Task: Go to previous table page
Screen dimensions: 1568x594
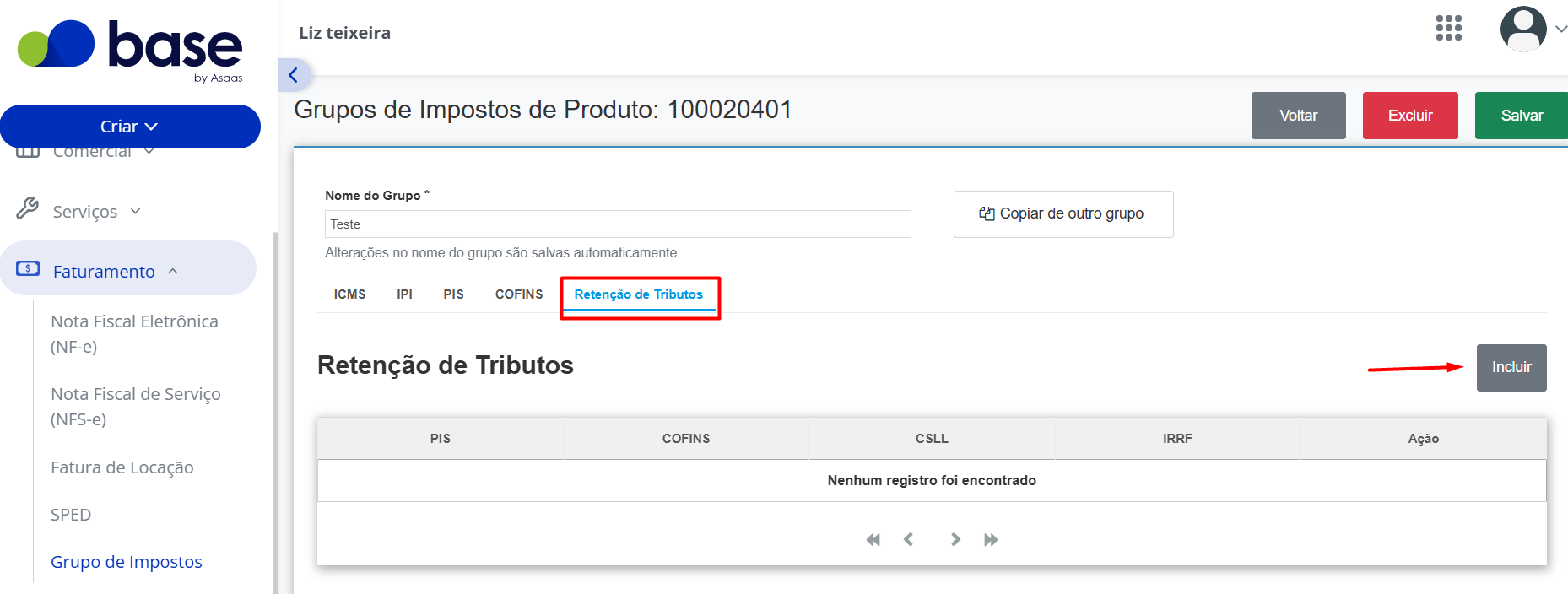Action: (909, 540)
